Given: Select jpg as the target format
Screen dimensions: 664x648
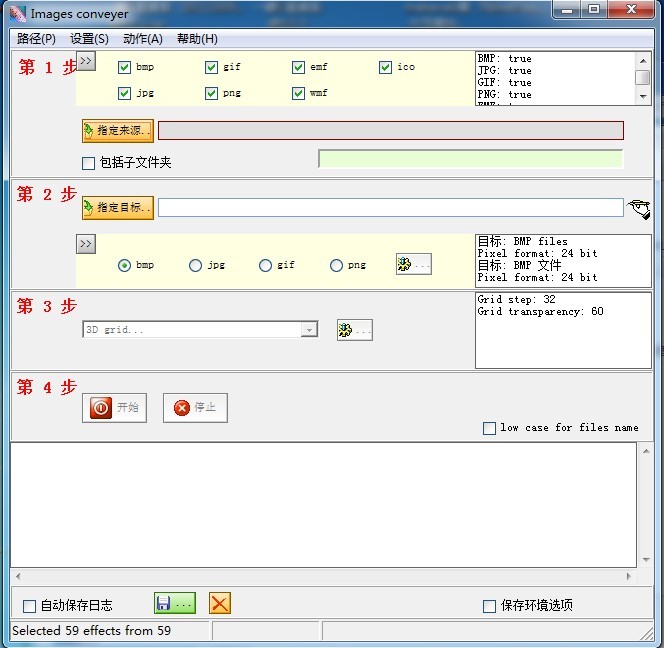Looking at the screenshot, I should 195,265.
